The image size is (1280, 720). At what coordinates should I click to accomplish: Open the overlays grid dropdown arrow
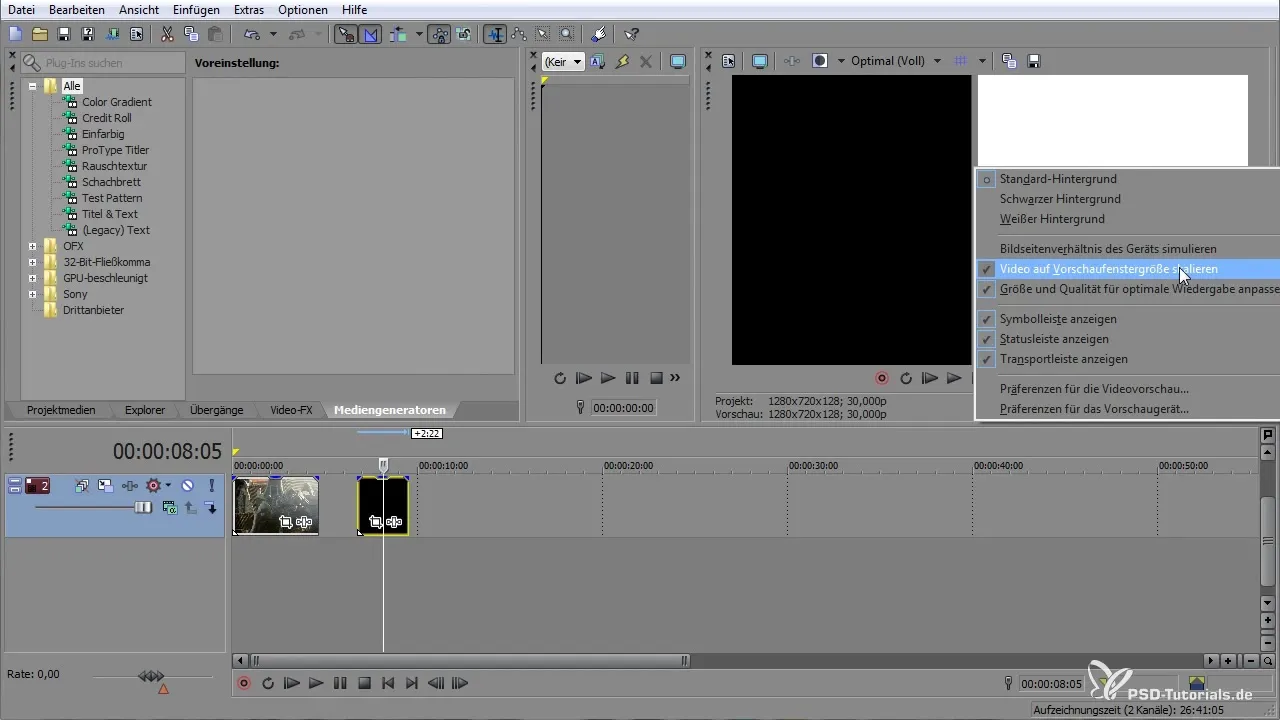pyautogui.click(x=982, y=61)
